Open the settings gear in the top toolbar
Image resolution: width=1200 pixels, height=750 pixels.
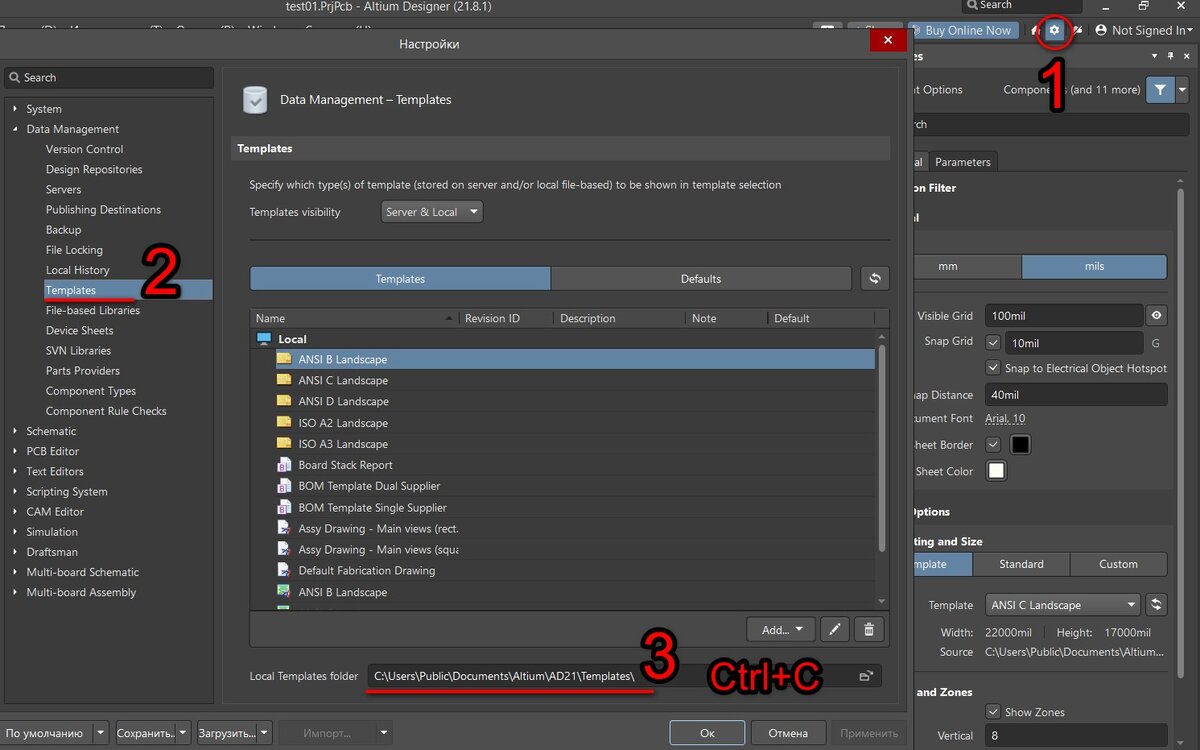1054,30
